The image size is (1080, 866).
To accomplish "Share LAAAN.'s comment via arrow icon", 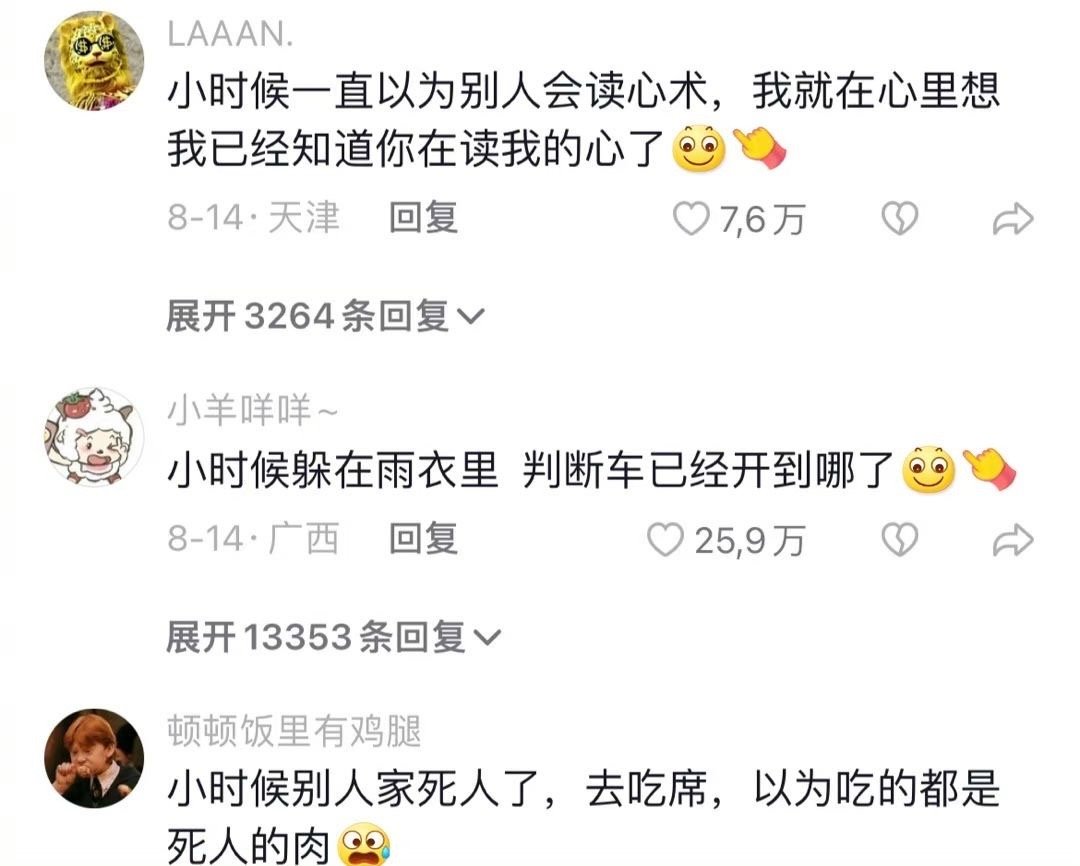I will [1012, 219].
